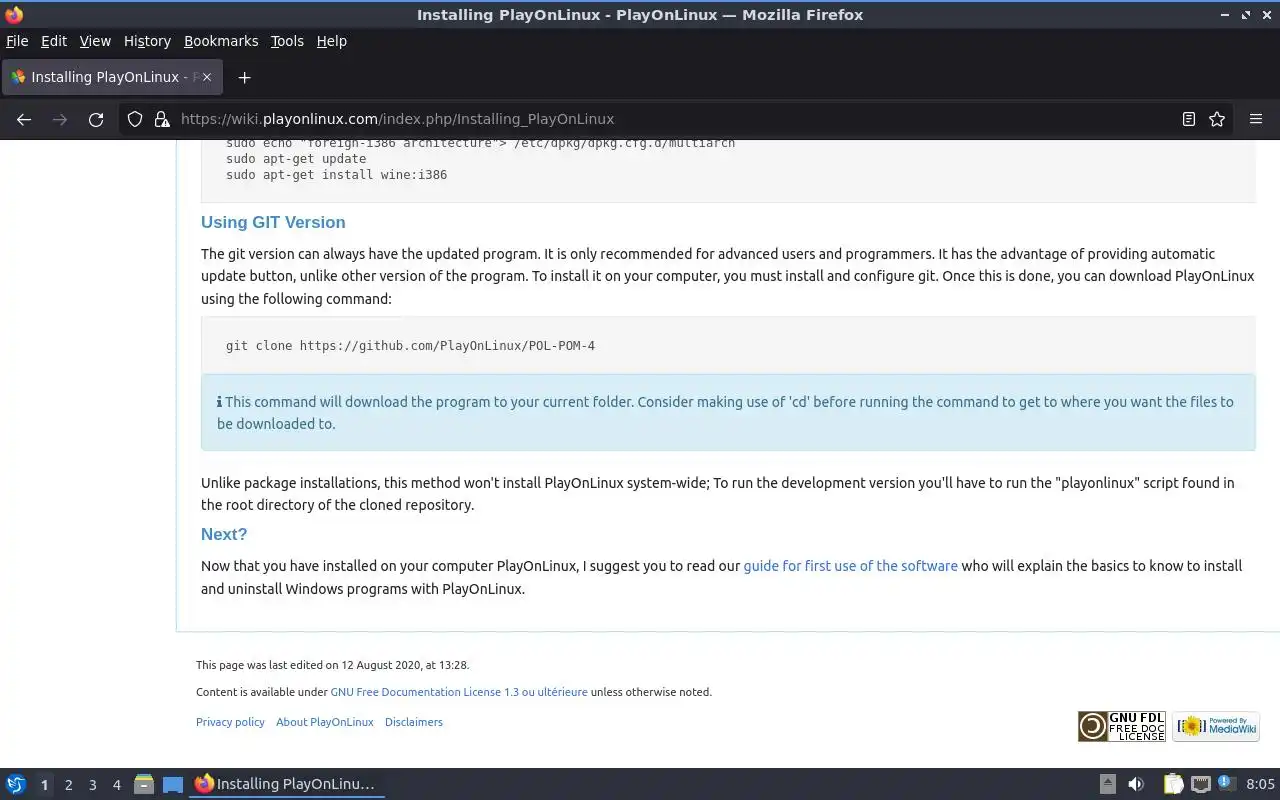Close the Installing PlayOnLinux tab
Image resolution: width=1280 pixels, height=800 pixels.
coord(207,77)
